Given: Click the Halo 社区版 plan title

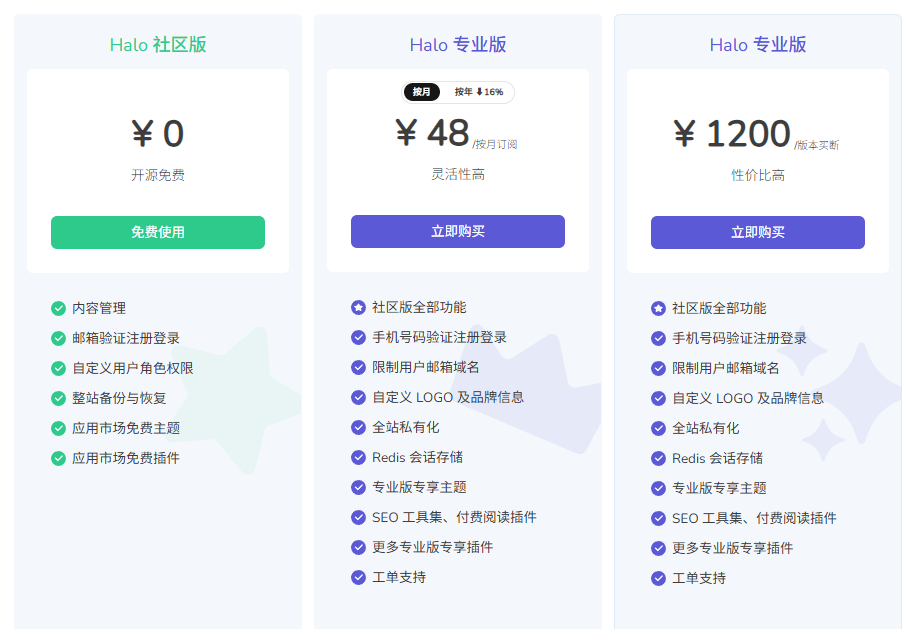Looking at the screenshot, I should pyautogui.click(x=158, y=45).
